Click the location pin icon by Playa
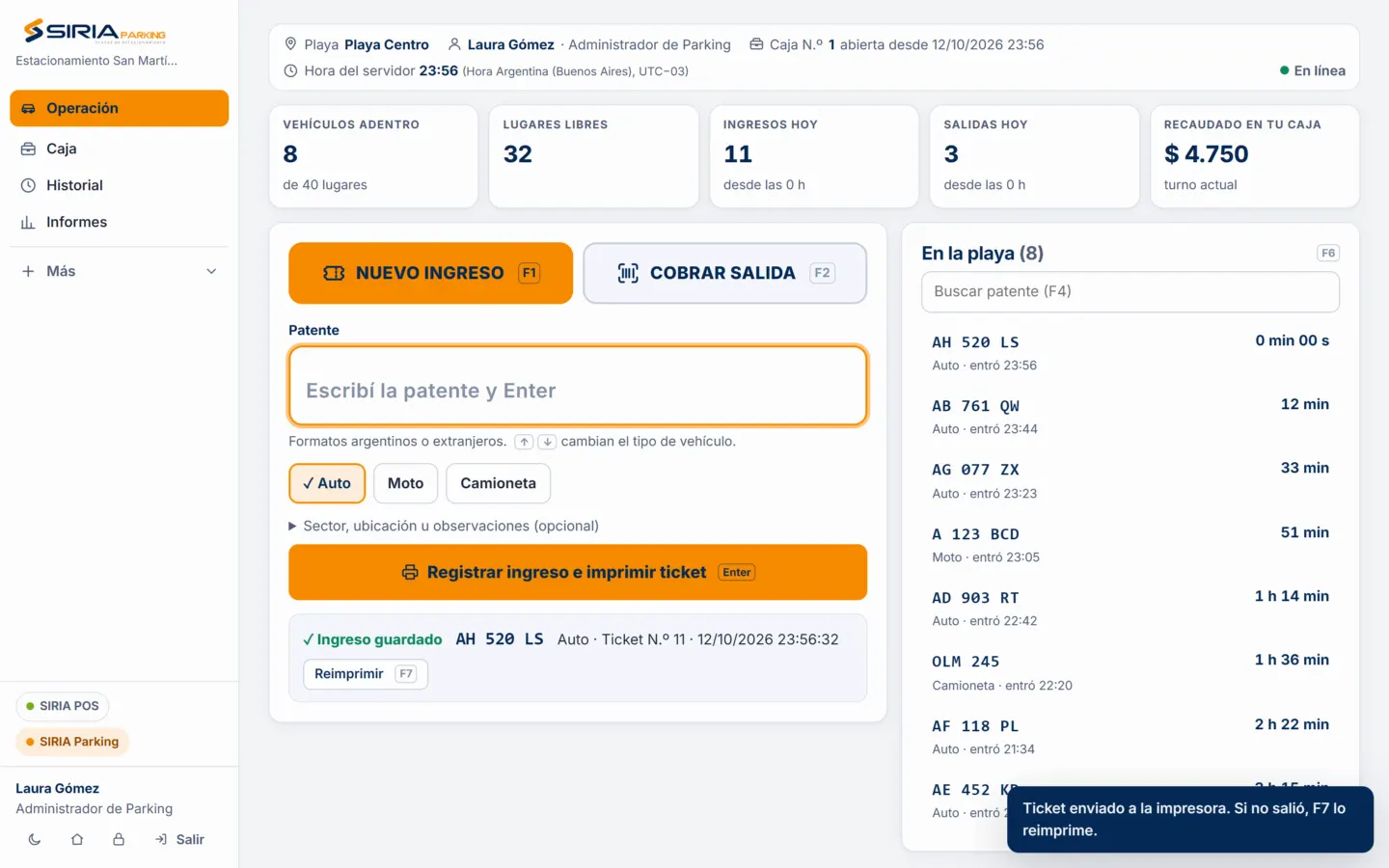The height and width of the screenshot is (868, 1389). point(290,44)
